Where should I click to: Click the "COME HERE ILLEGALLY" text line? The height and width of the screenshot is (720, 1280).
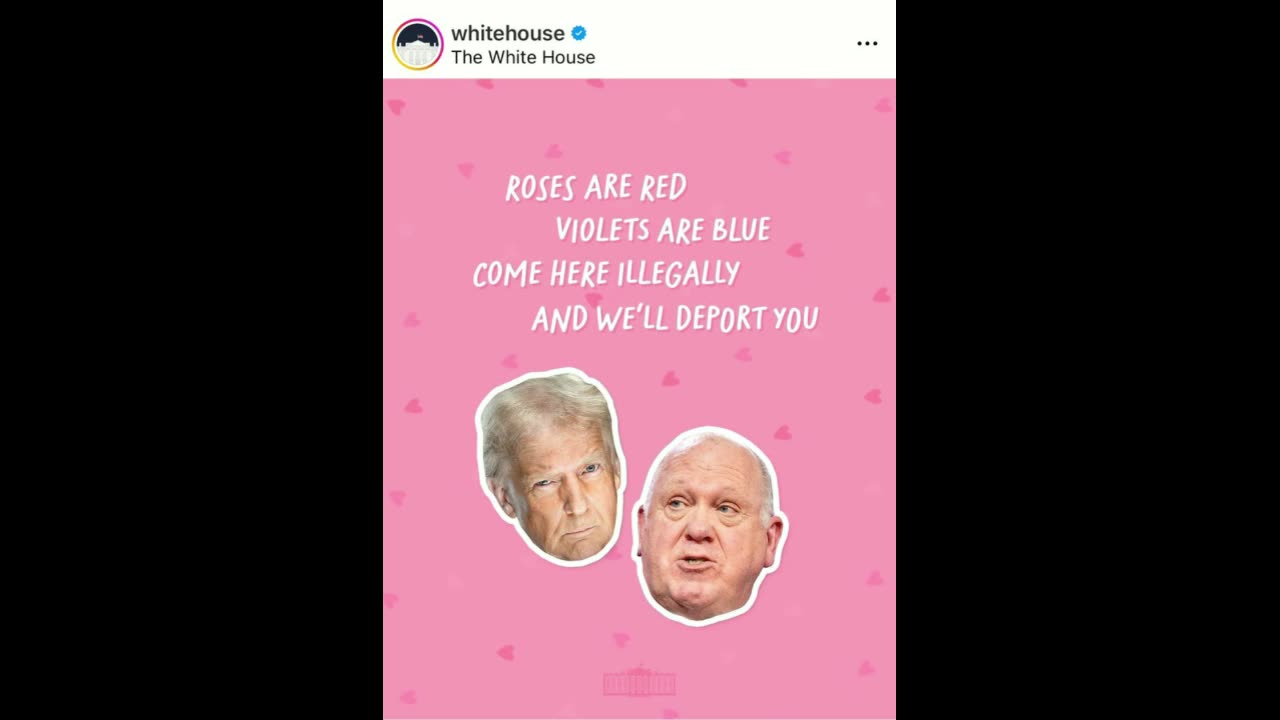coord(606,273)
